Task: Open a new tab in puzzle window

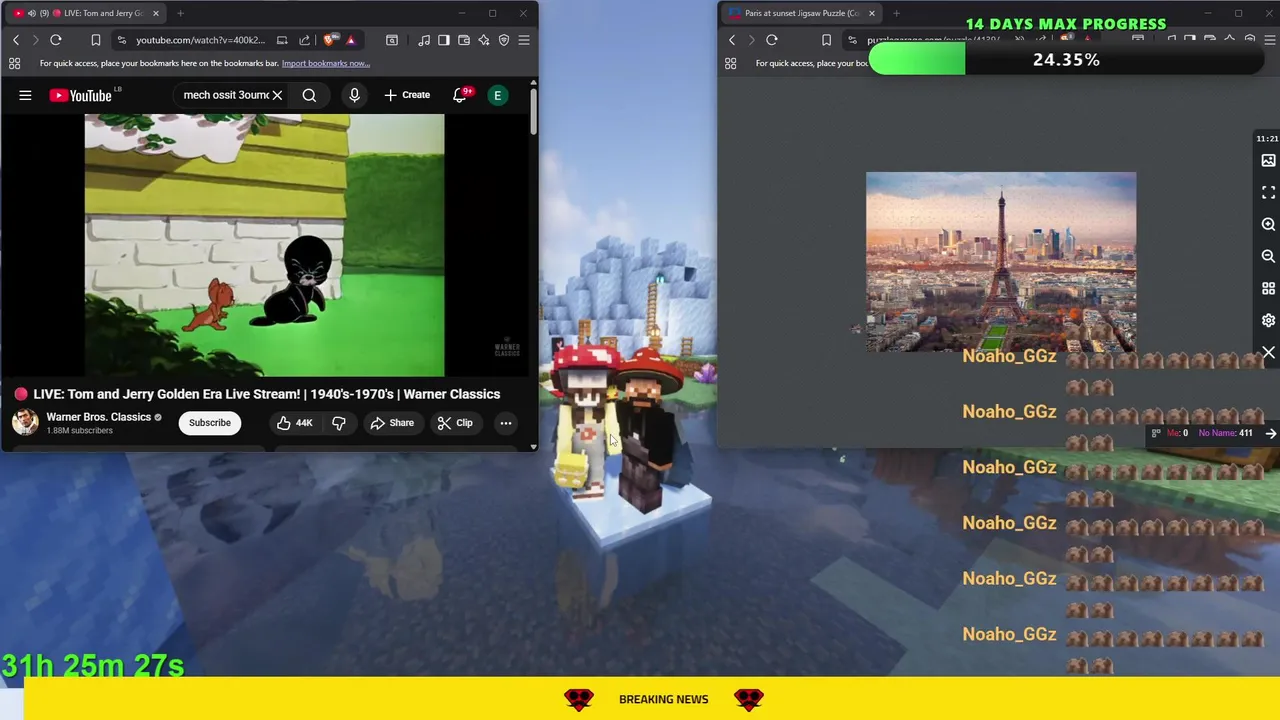Action: [896, 13]
